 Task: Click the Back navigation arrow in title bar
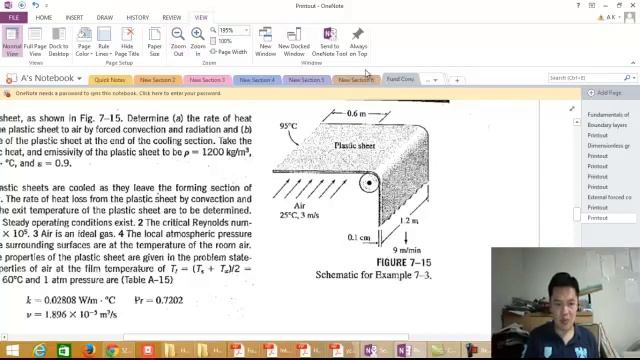(22, 5)
